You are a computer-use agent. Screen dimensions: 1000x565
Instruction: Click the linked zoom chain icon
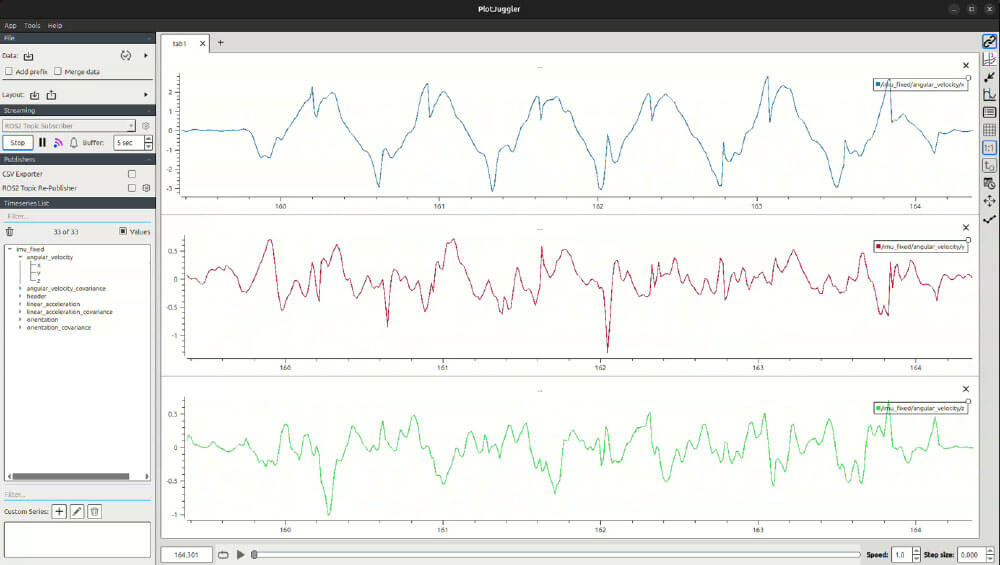989,42
